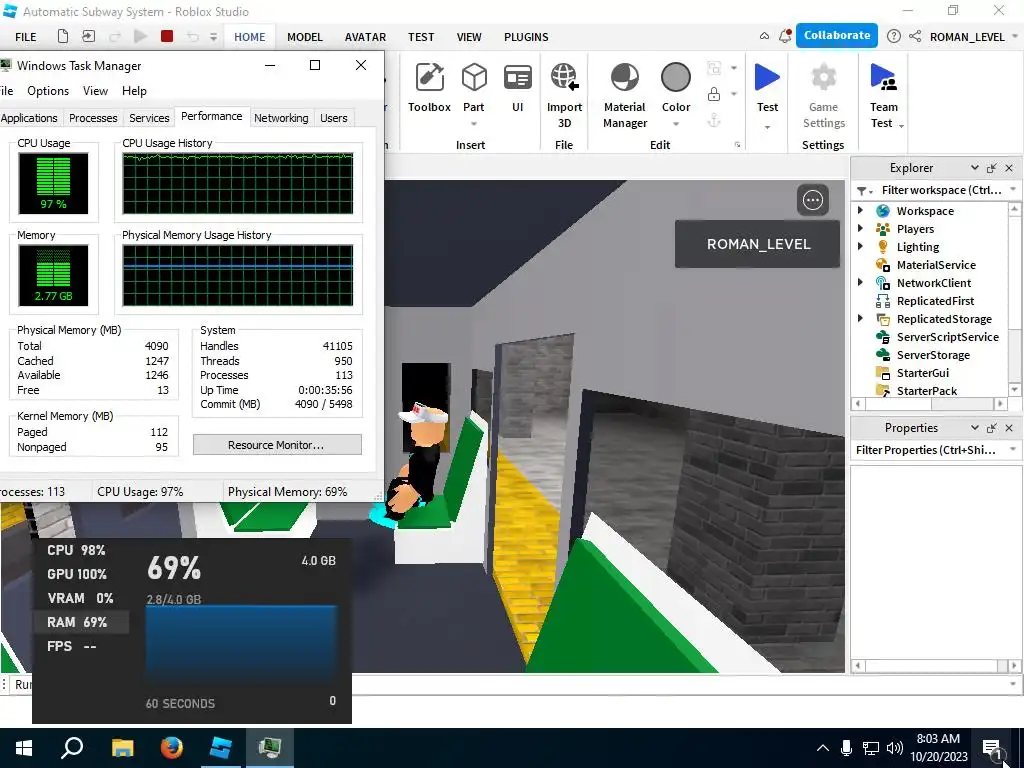Open the Team Test dropdown arrow

click(901, 125)
